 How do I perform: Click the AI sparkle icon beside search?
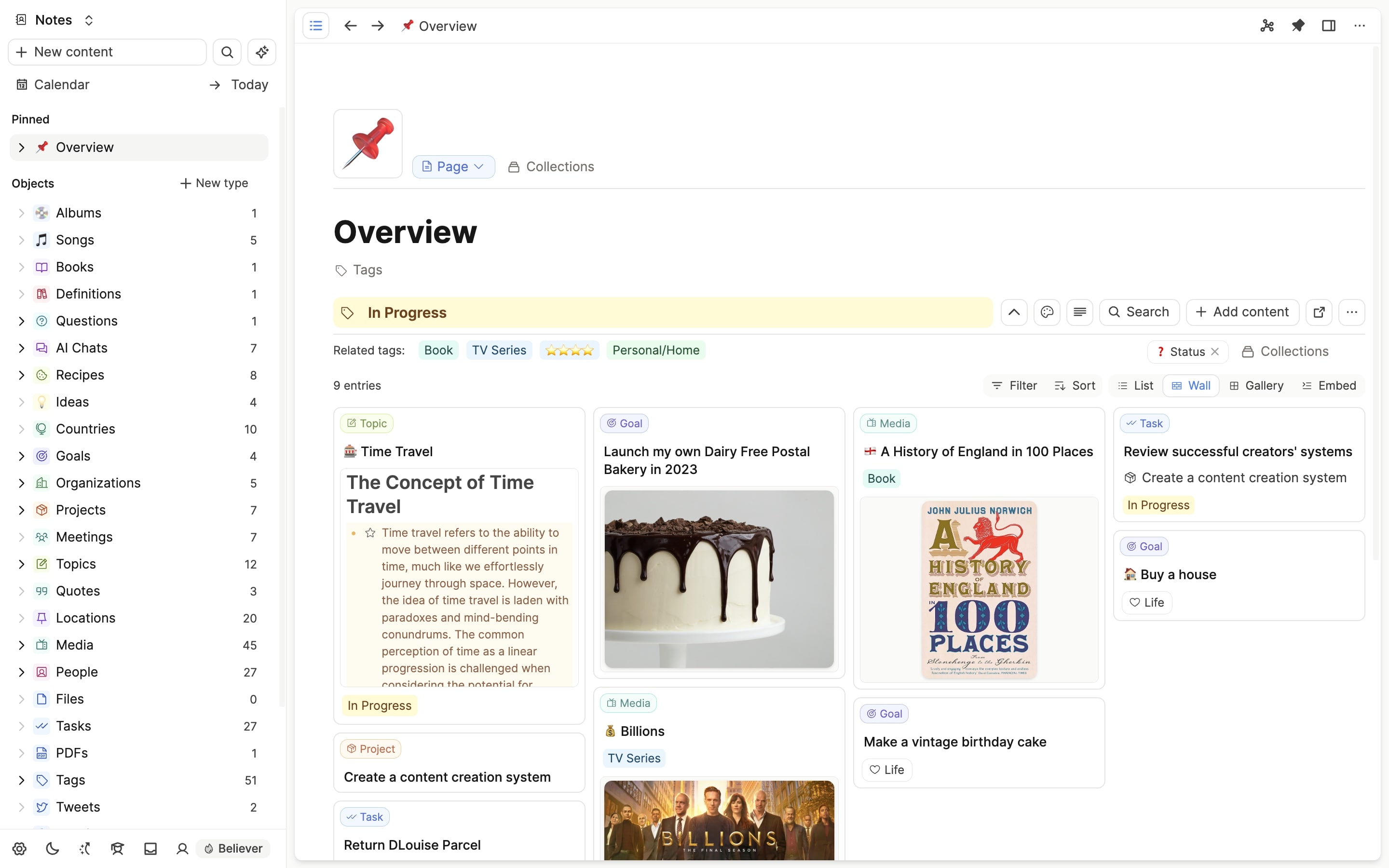coord(262,52)
